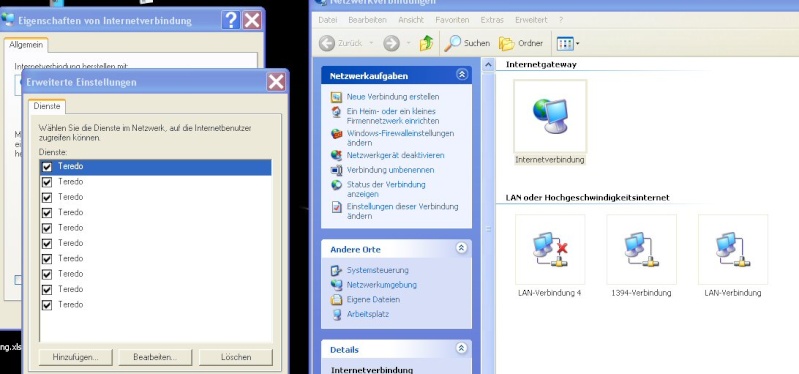Click icon beside Heim- oder Firmennetzwerk einrichten
The image size is (799, 374).
336,112
